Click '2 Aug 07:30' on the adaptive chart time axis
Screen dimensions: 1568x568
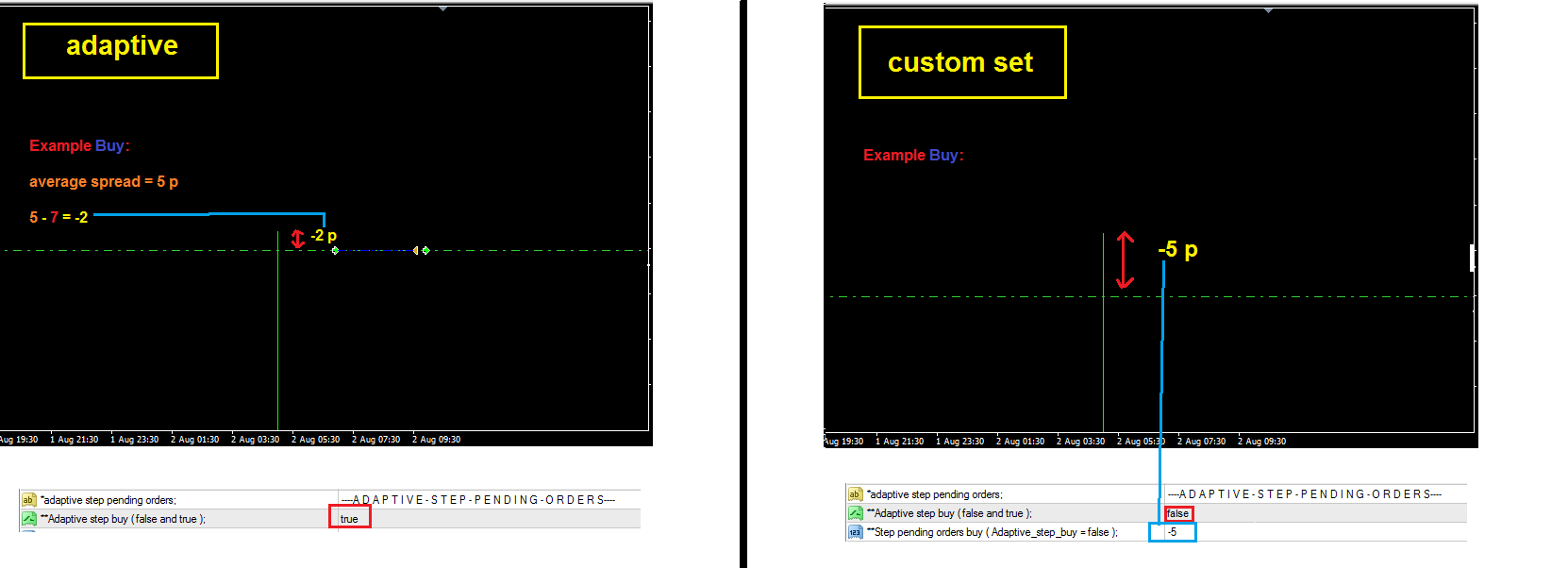(x=375, y=440)
